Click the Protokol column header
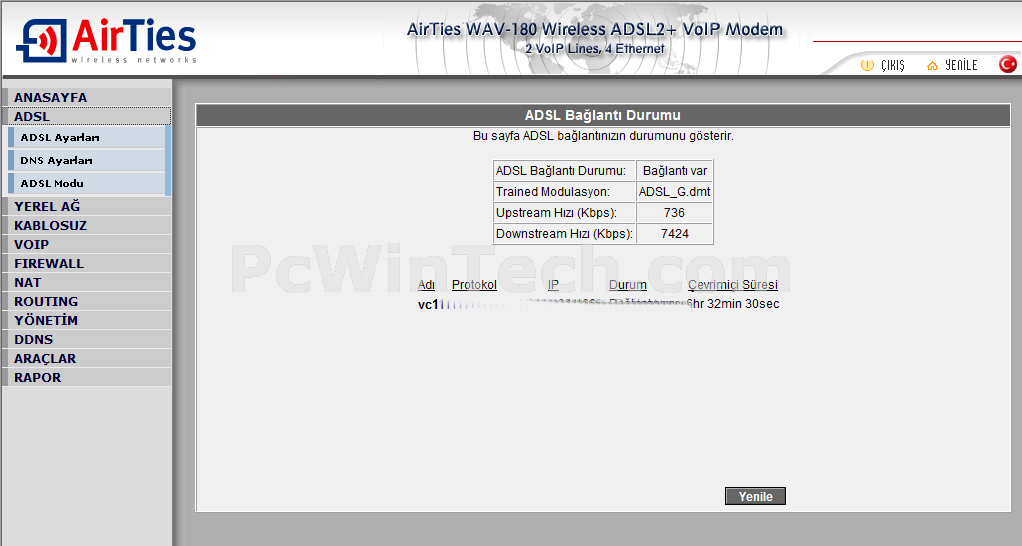1022x546 pixels. 474,285
